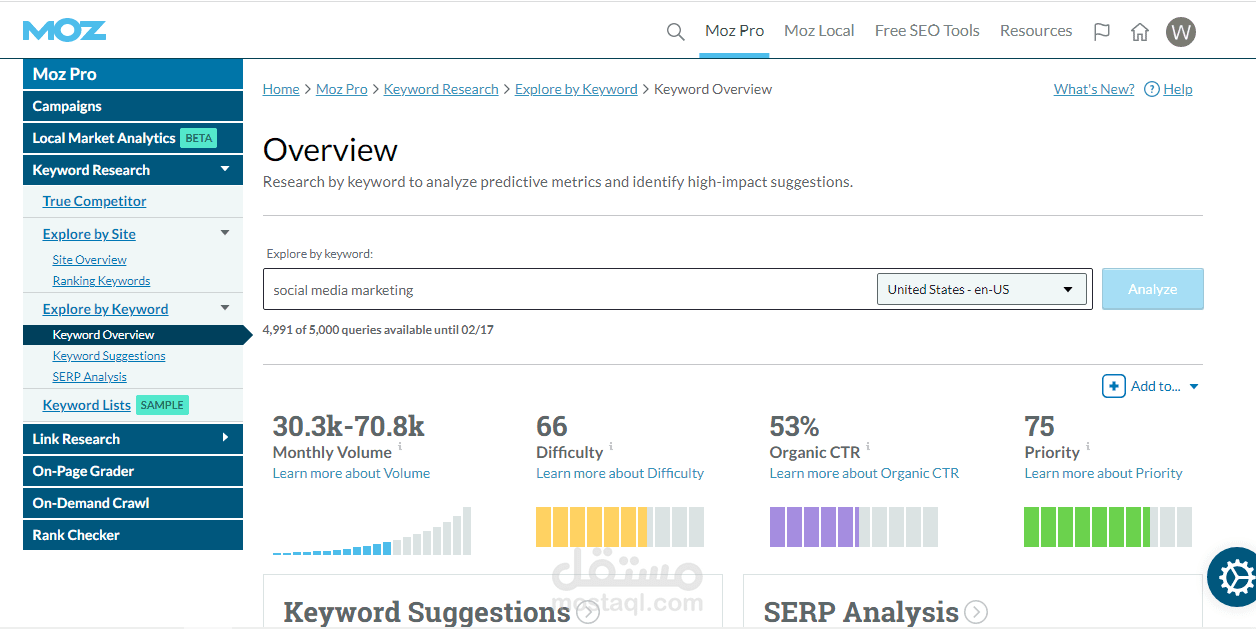Screen dimensions: 1256x629
Task: Click Moz Pro in the breadcrumb
Action: (x=342, y=89)
